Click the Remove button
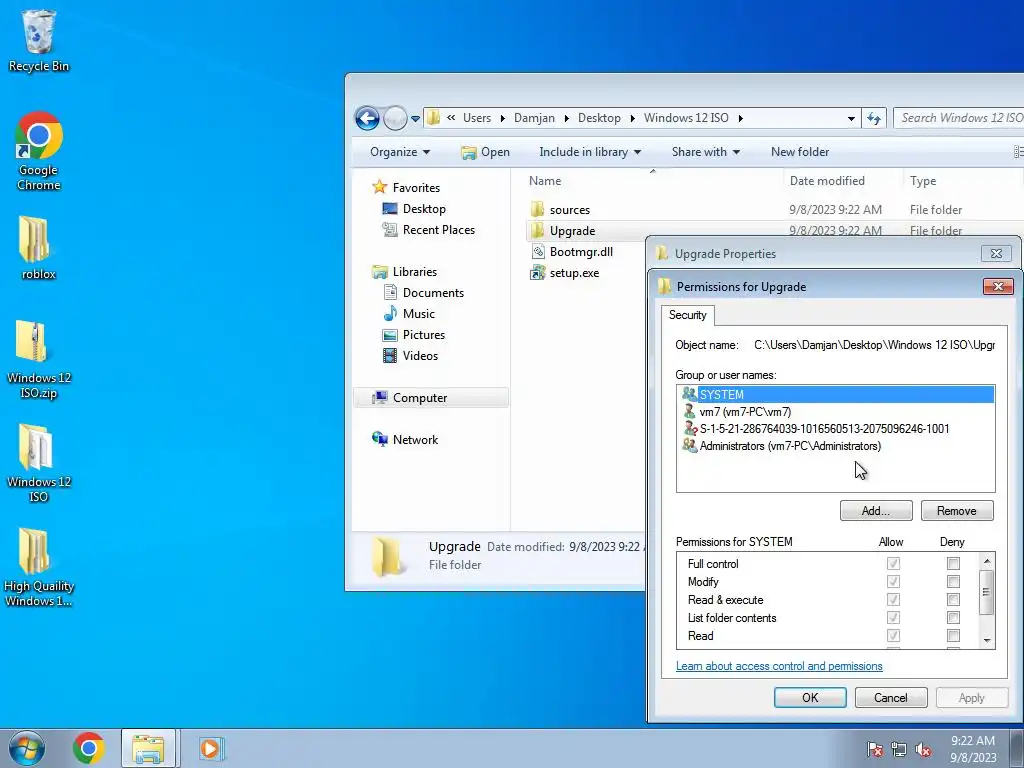This screenshot has height=768, width=1024. (957, 511)
